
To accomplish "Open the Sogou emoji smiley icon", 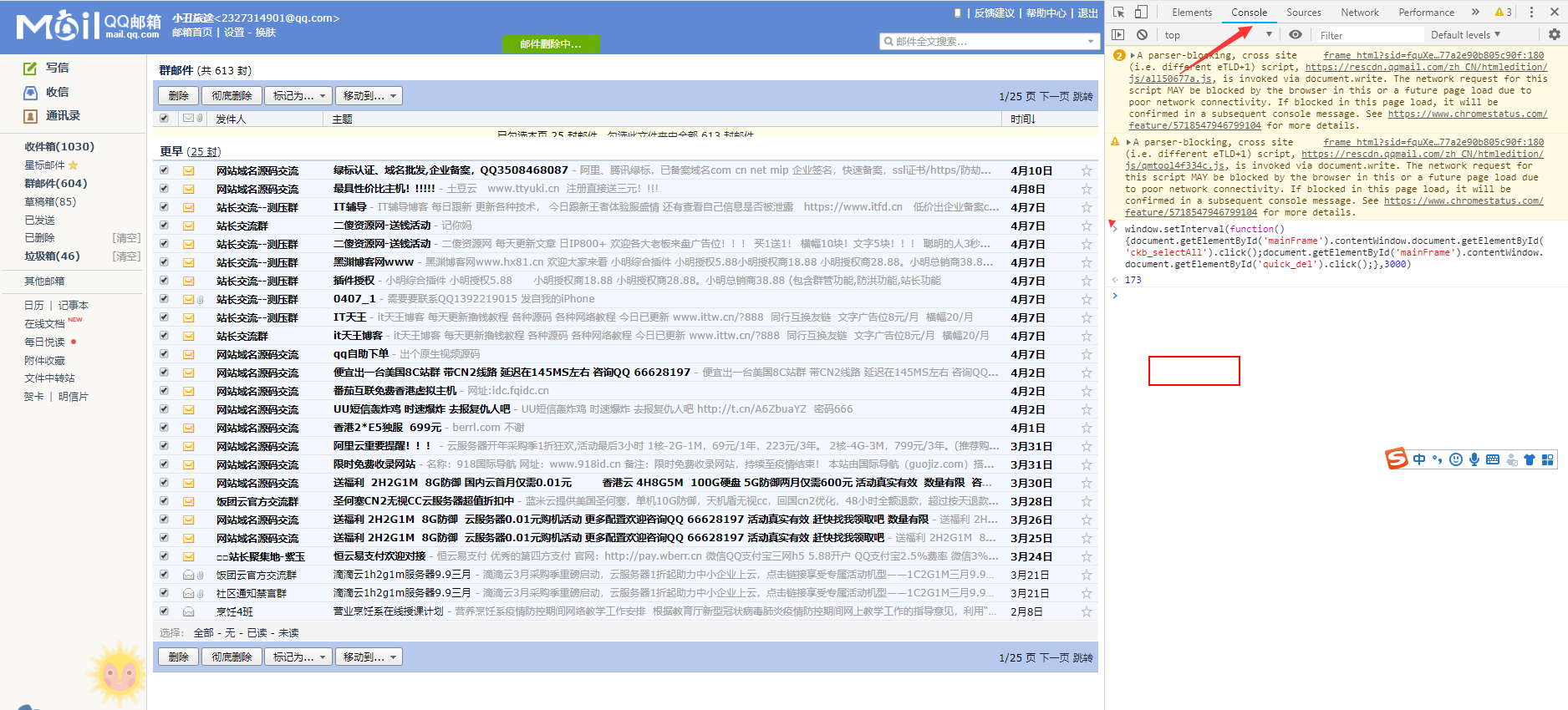I will click(1456, 459).
